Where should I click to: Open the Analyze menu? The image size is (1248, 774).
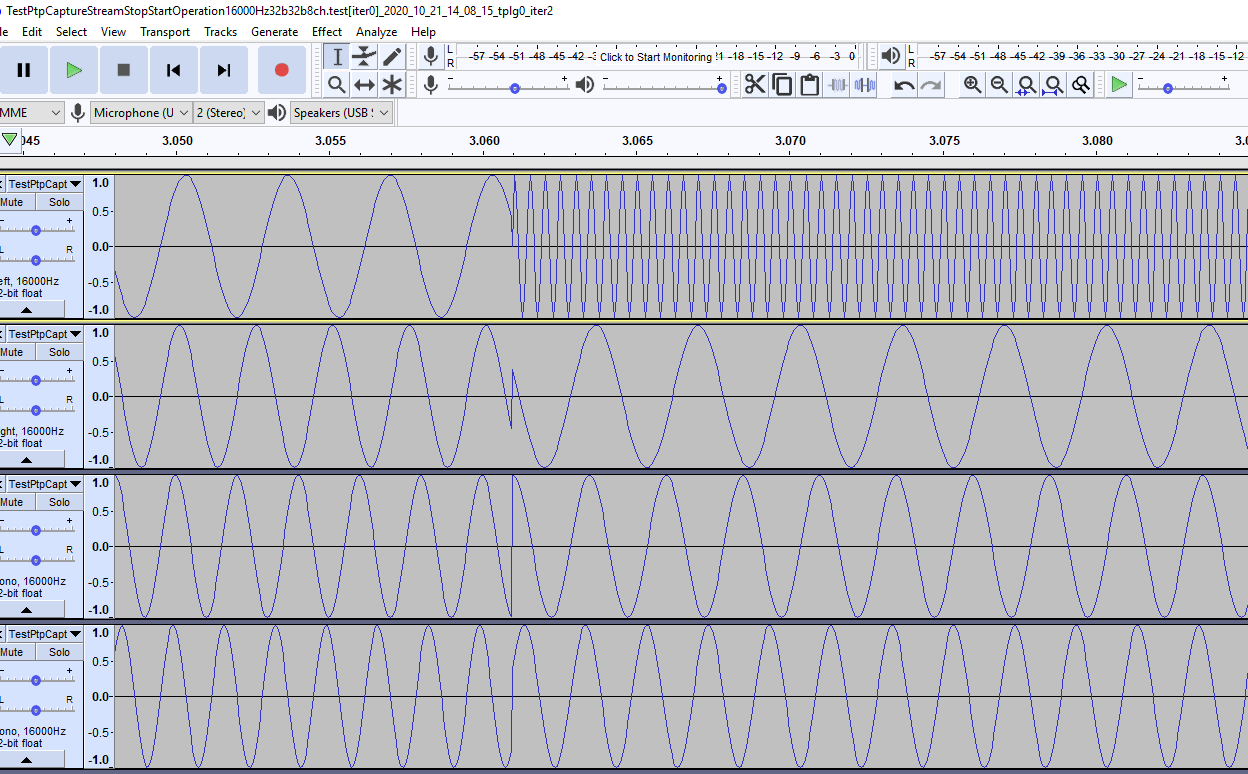tap(376, 32)
